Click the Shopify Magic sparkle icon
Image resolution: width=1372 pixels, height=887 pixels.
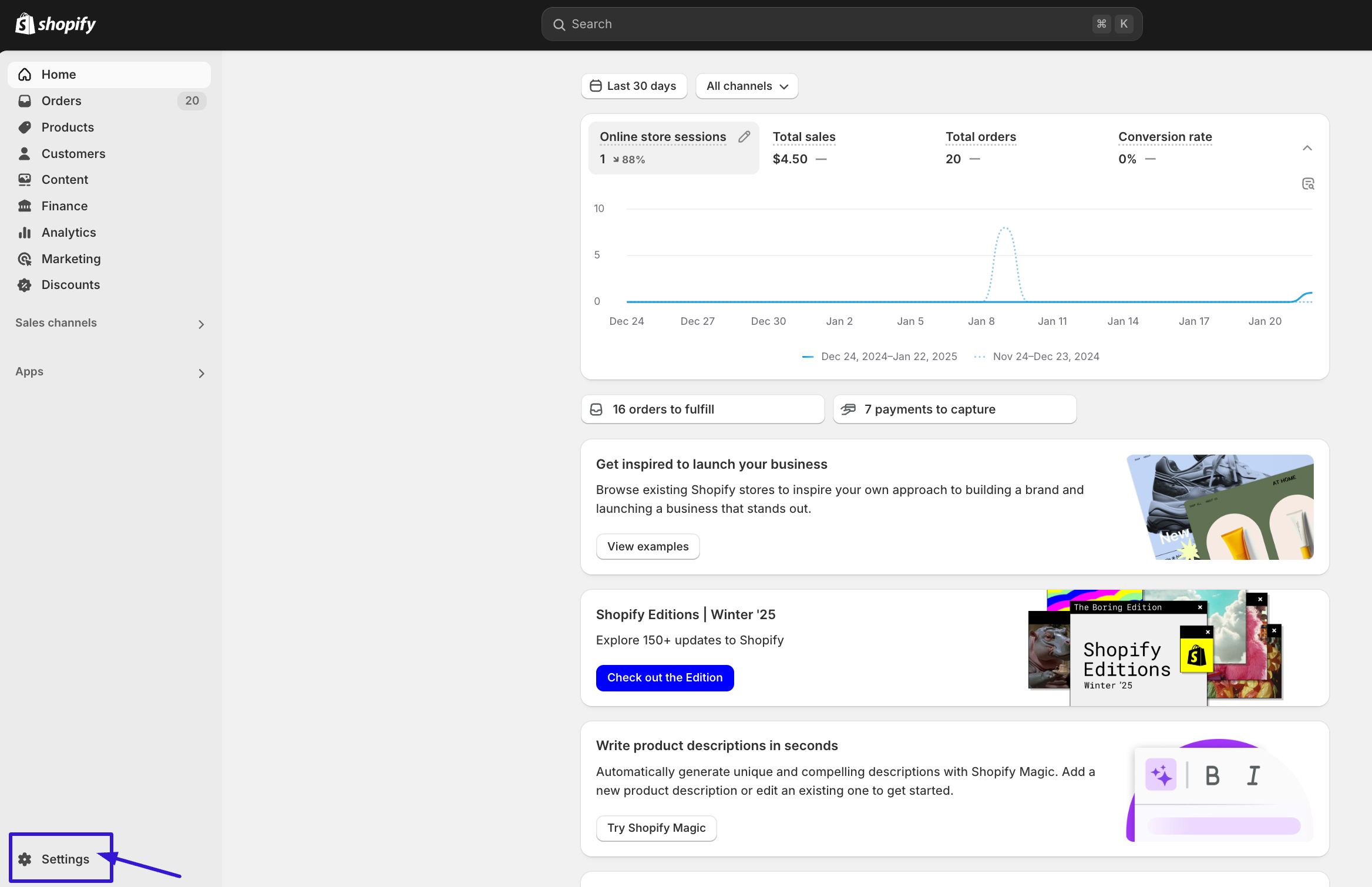[1161, 775]
